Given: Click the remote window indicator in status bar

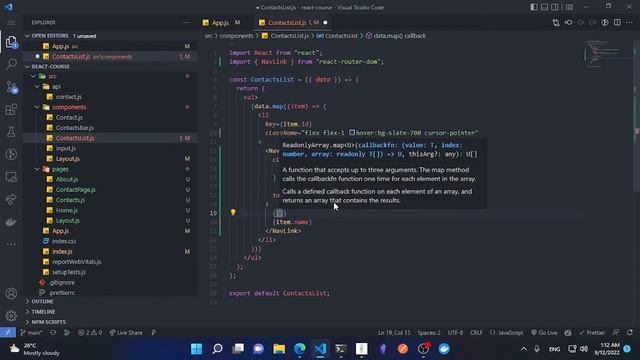Looking at the screenshot, I should (x=8, y=332).
